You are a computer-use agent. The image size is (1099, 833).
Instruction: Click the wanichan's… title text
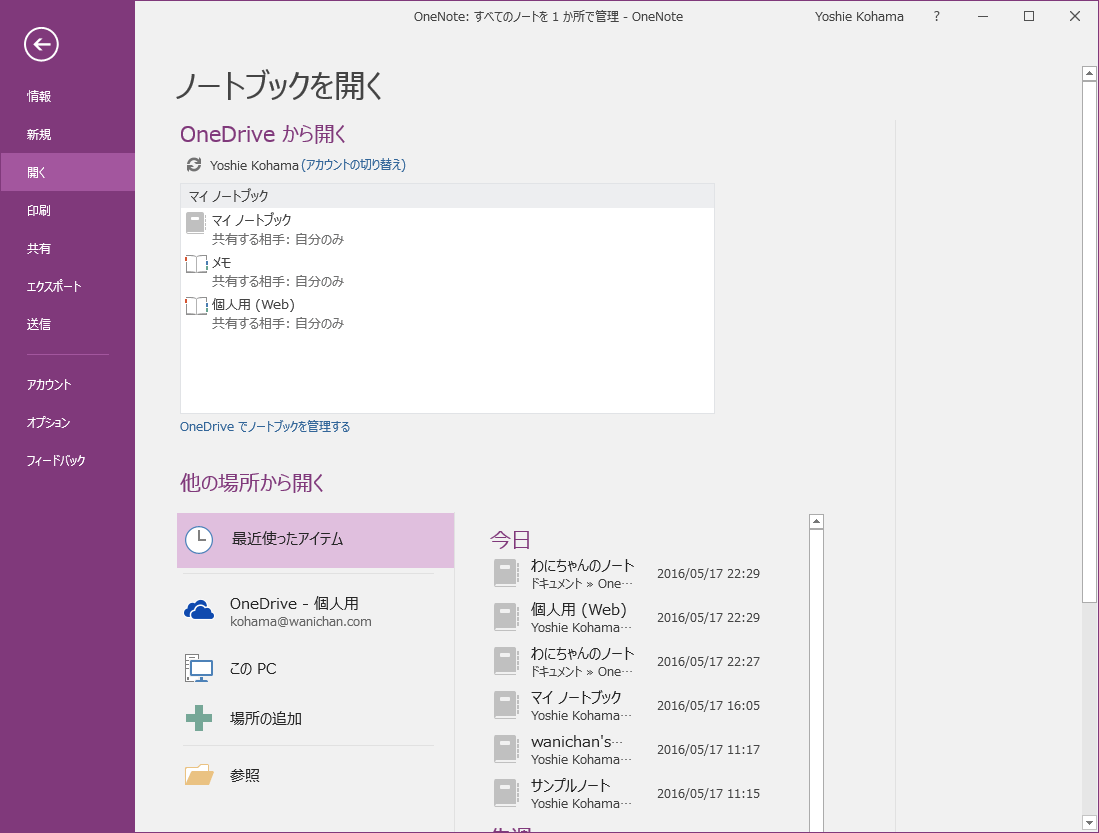(576, 741)
